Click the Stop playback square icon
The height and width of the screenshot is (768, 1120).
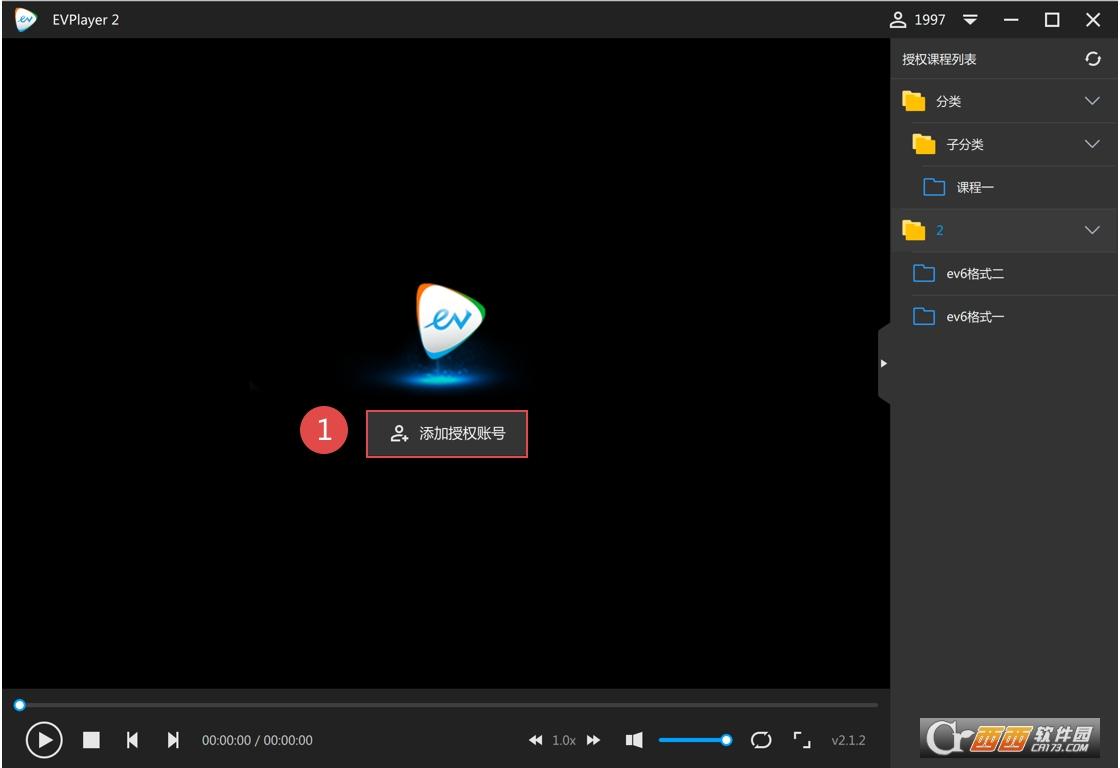tap(91, 740)
